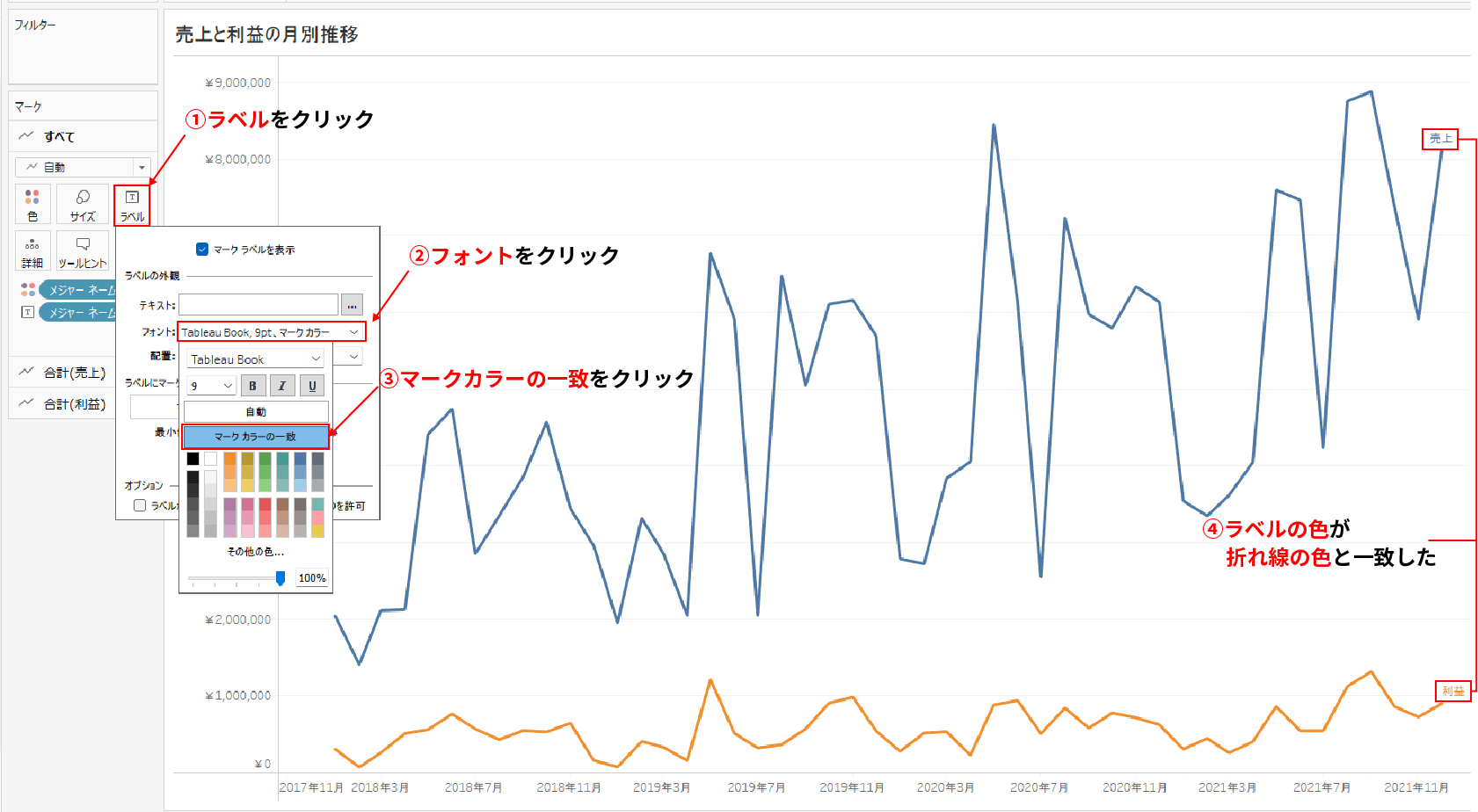Click the 2018年3月 x-axis label
Image resolution: width=1478 pixels, height=812 pixels.
point(380,787)
